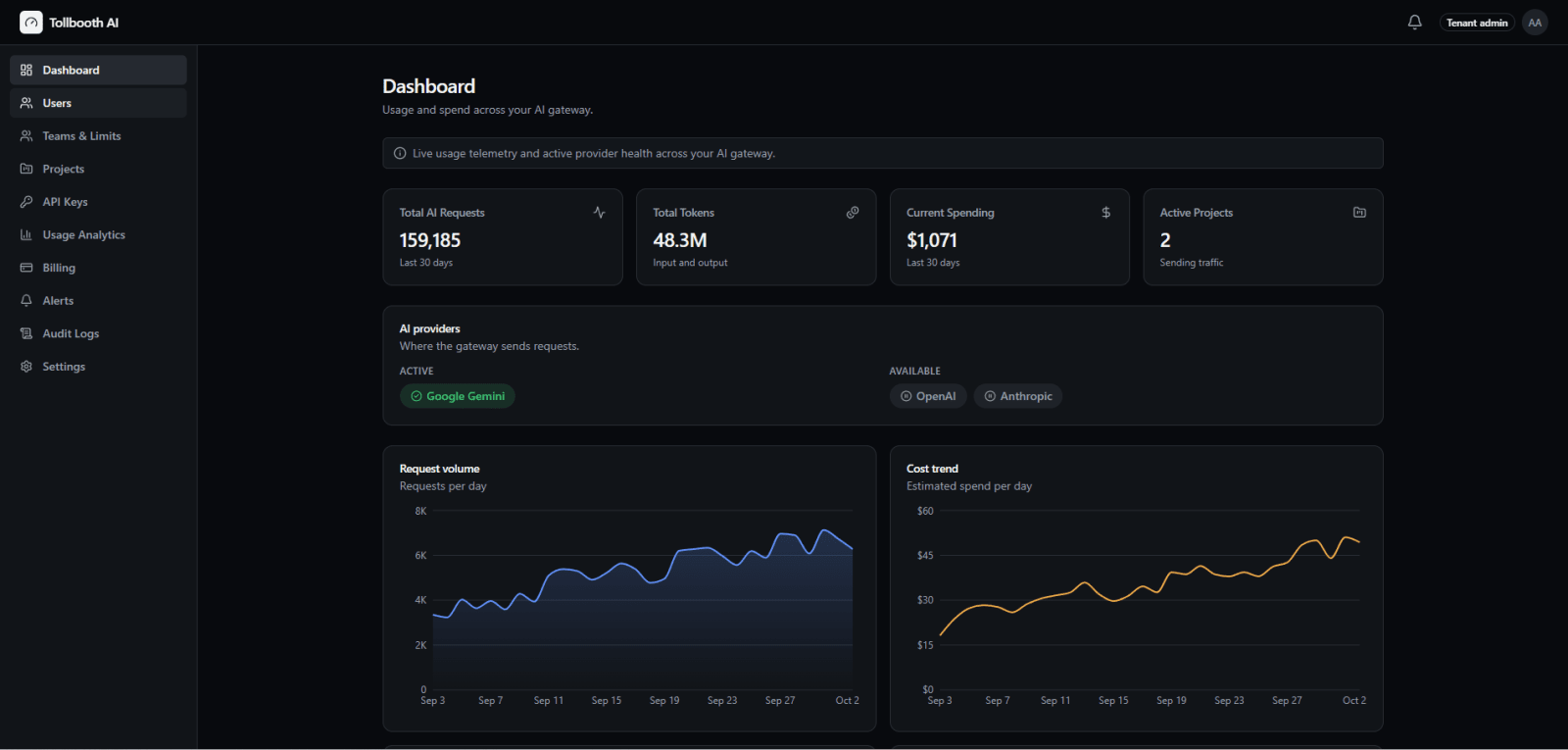View the Audit Logs page
1568x750 pixels.
tap(98, 333)
